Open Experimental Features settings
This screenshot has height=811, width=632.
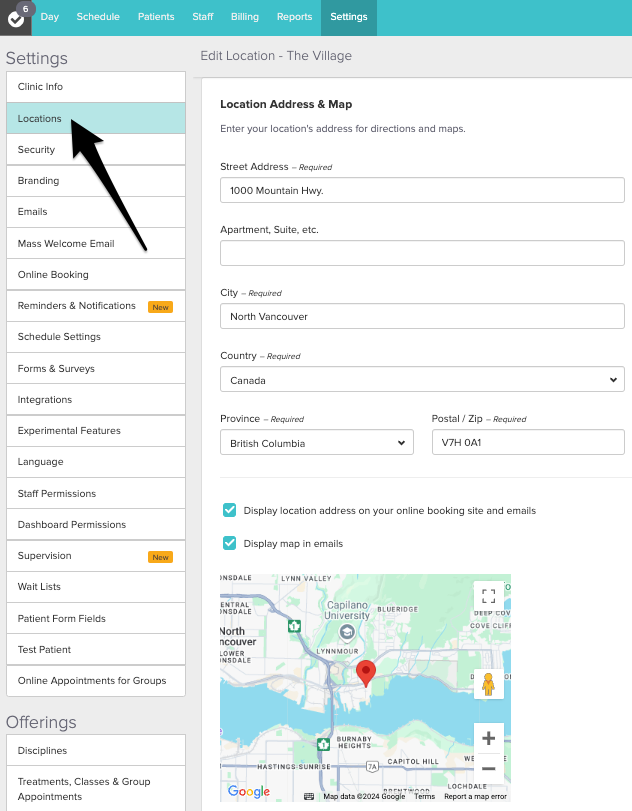coord(96,431)
